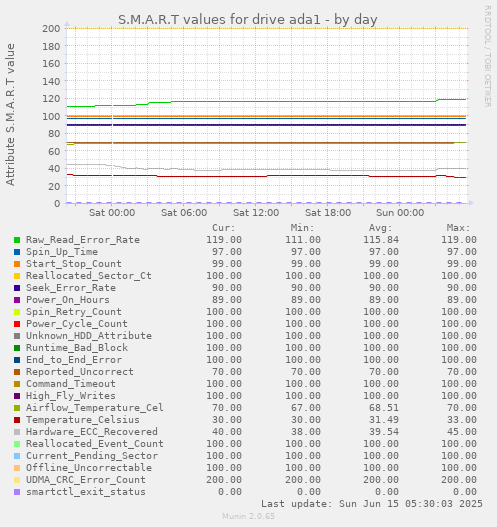Click the dark red Temperature_Celsius legend swatch
The image size is (497, 527).
17,420
